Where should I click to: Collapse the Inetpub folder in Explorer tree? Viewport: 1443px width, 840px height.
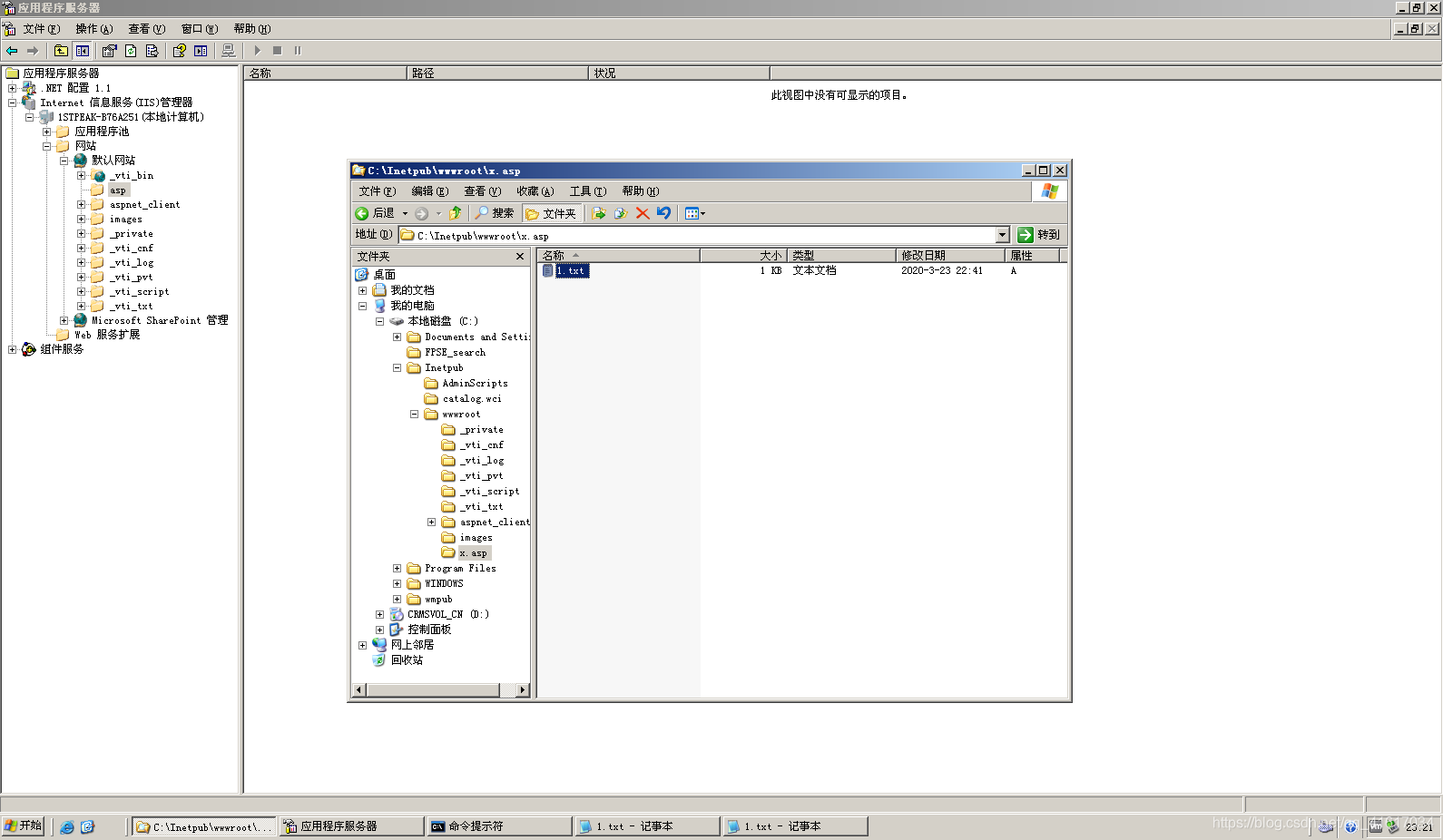397,367
